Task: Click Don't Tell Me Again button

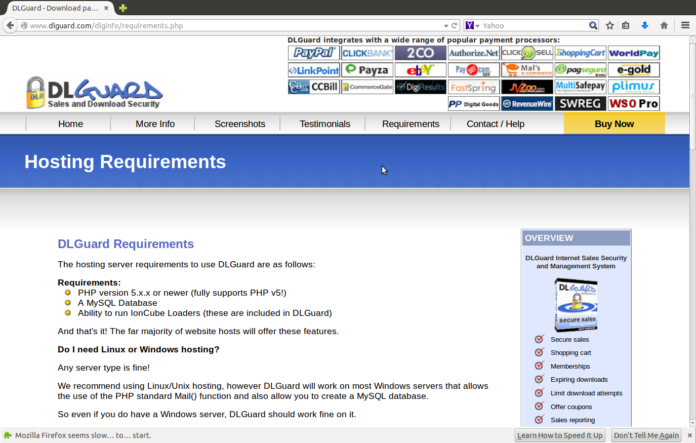Action: (x=646, y=435)
